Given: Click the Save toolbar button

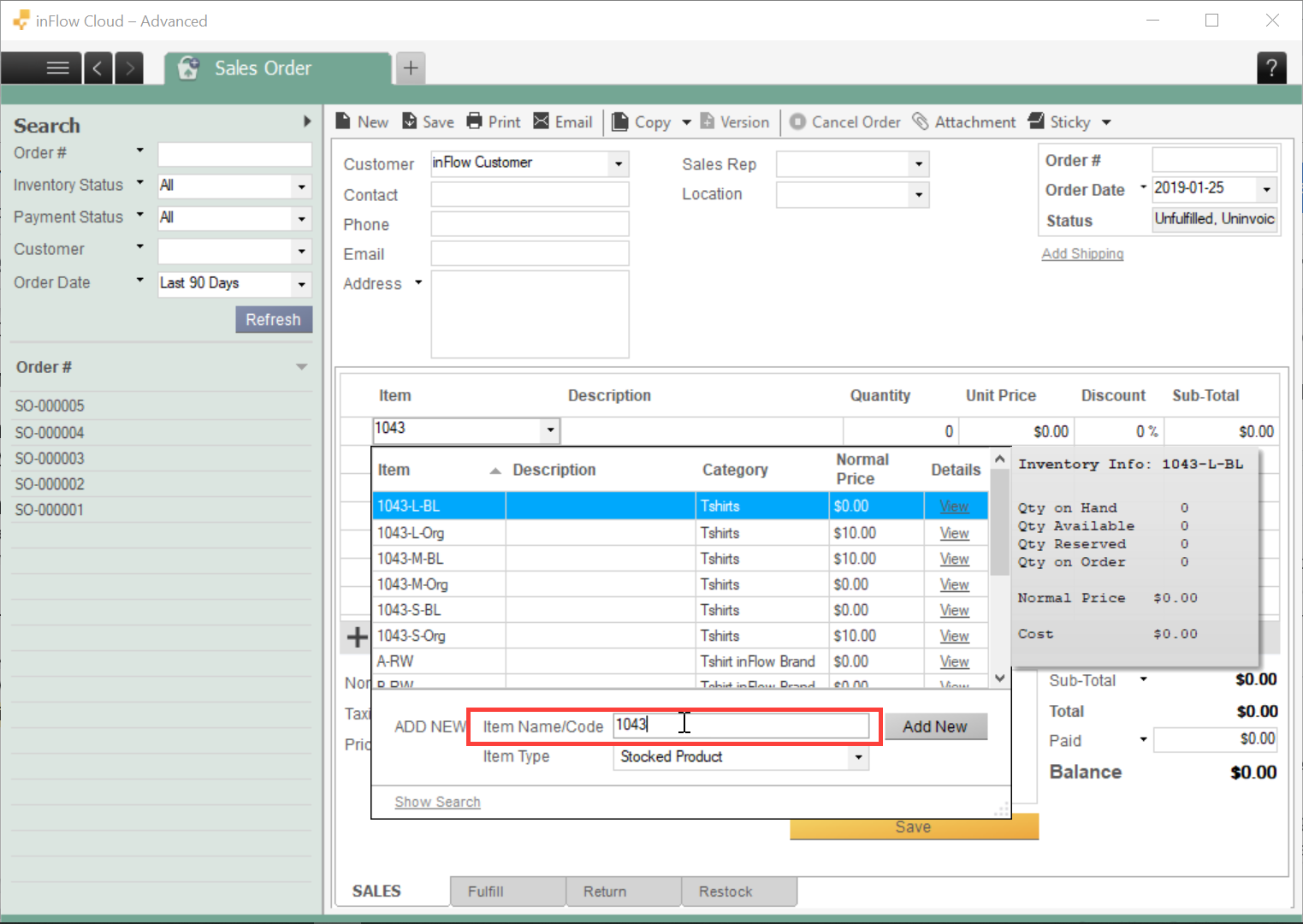Looking at the screenshot, I should (429, 121).
